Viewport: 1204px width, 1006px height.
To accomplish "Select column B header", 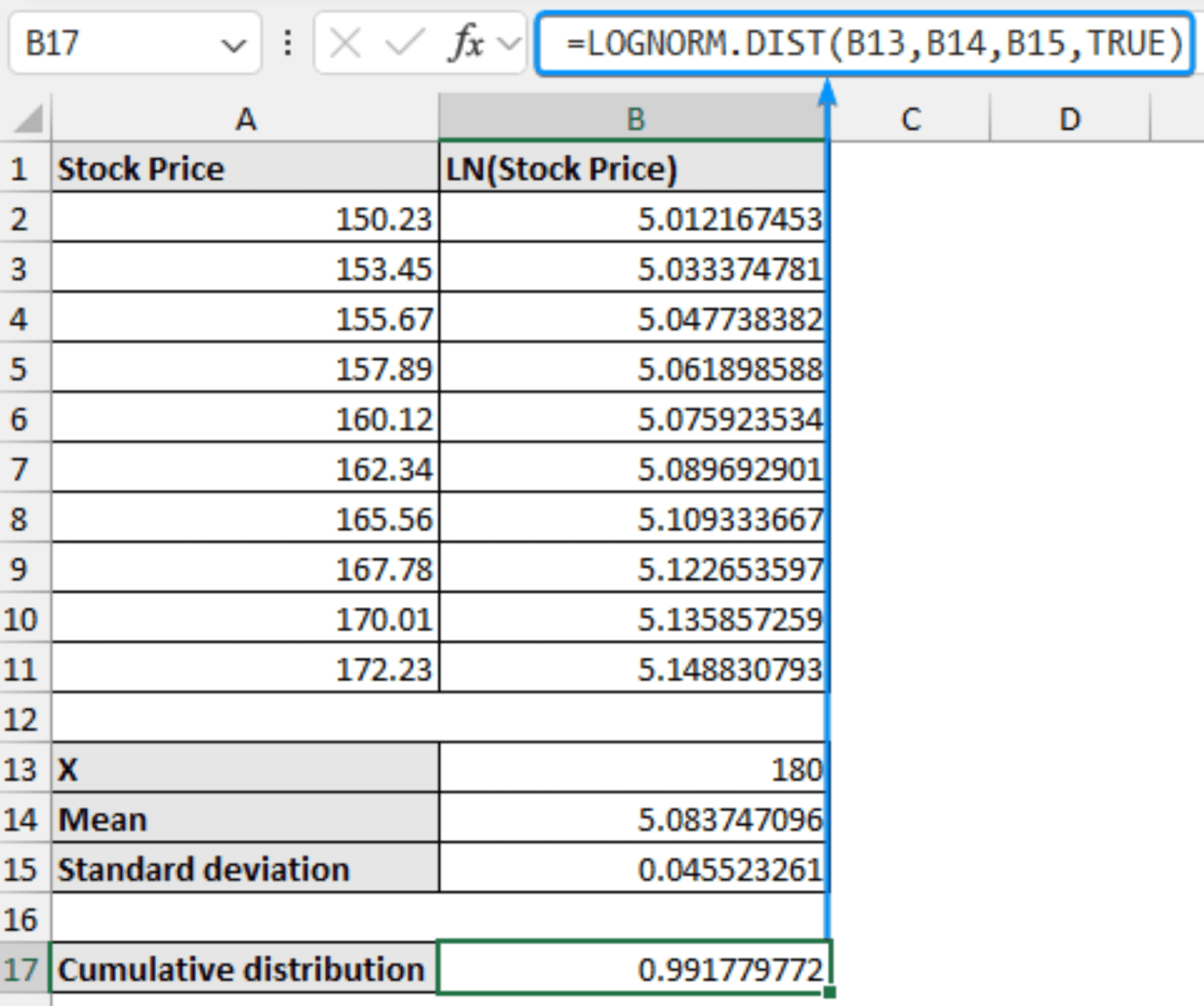I will (x=633, y=119).
